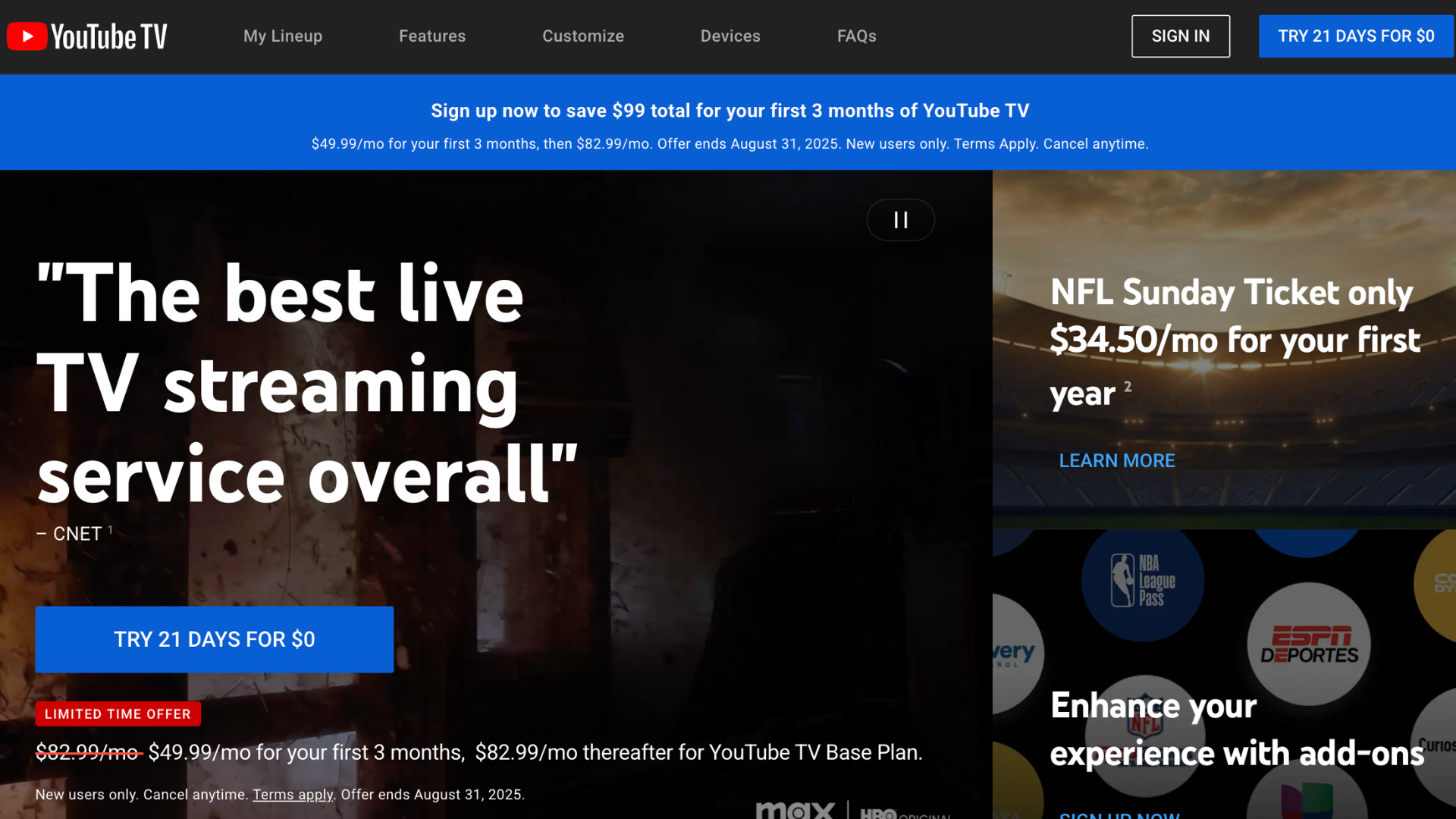Learn more about NFL Sunday Ticket
The height and width of the screenshot is (819, 1456).
pyautogui.click(x=1117, y=460)
